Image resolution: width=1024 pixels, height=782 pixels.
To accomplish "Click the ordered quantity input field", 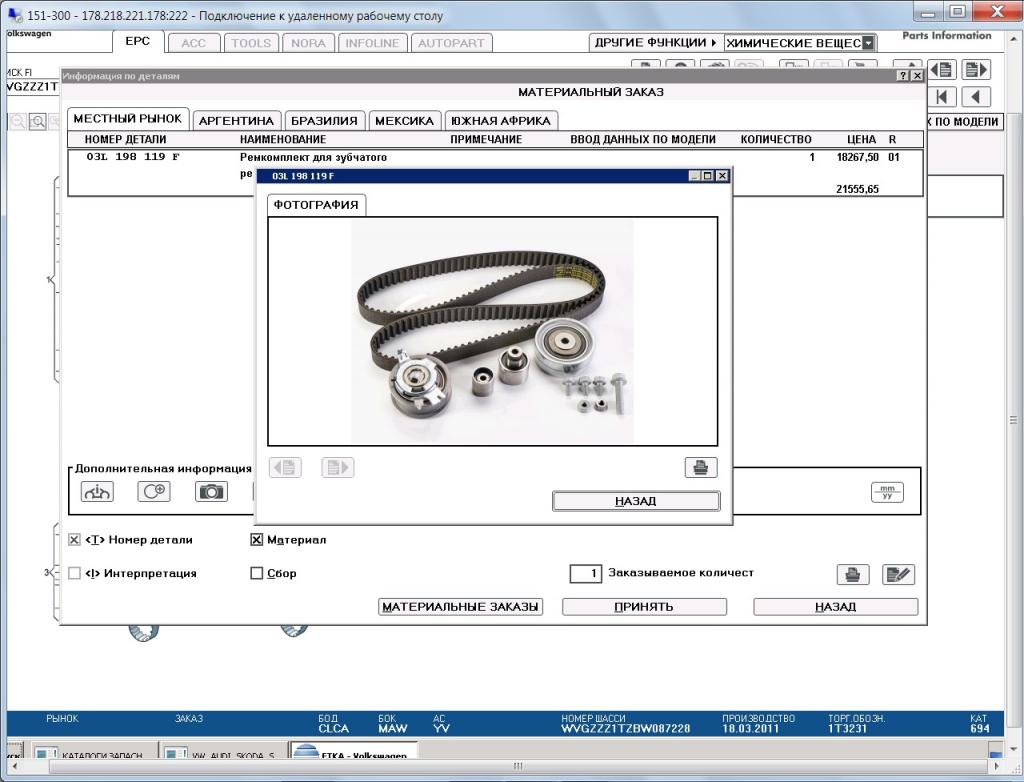I will click(x=586, y=574).
